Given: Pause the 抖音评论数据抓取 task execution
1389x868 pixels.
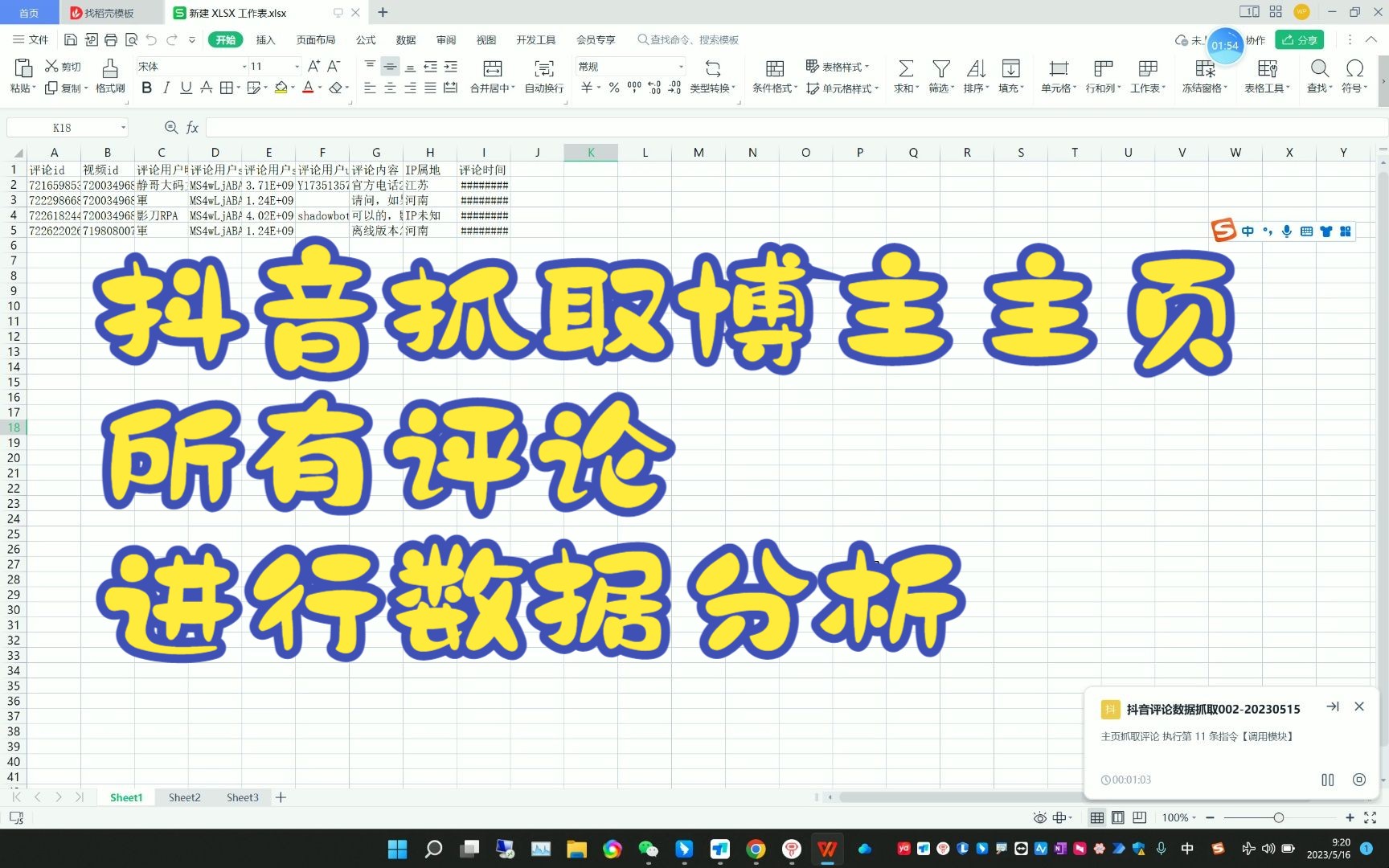Looking at the screenshot, I should point(1328,780).
